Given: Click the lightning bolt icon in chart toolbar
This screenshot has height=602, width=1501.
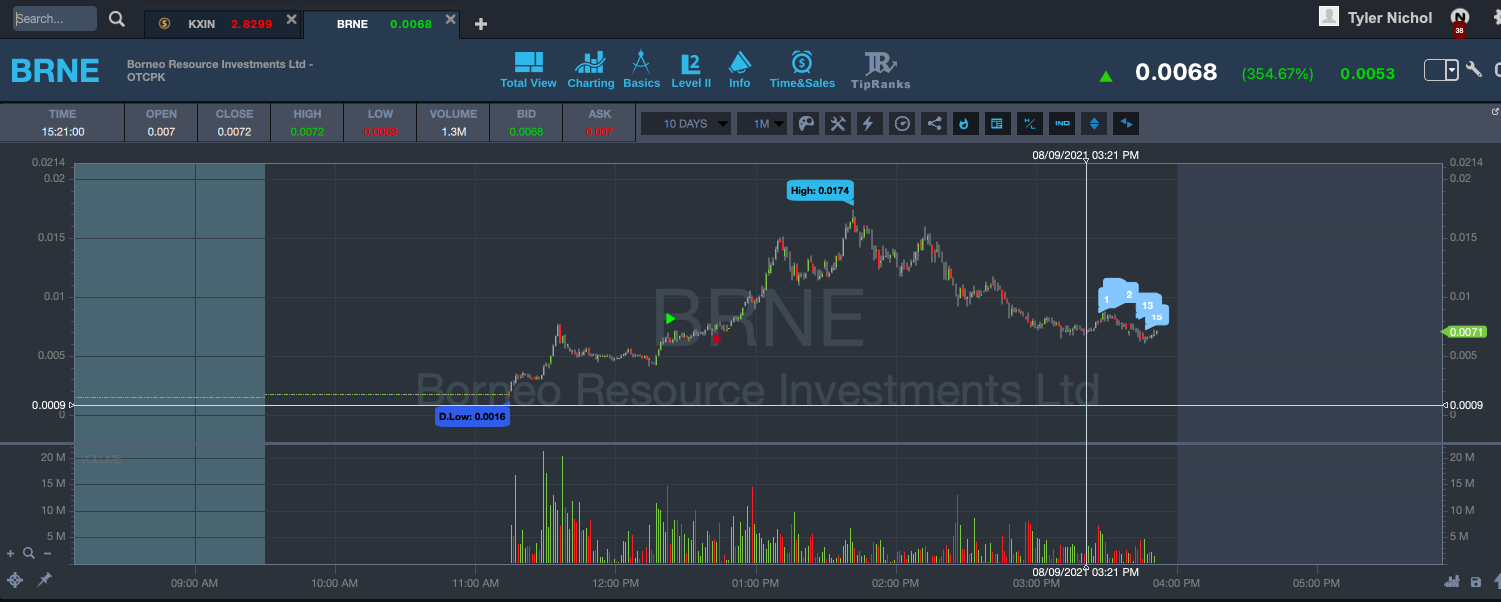Looking at the screenshot, I should (x=868, y=124).
